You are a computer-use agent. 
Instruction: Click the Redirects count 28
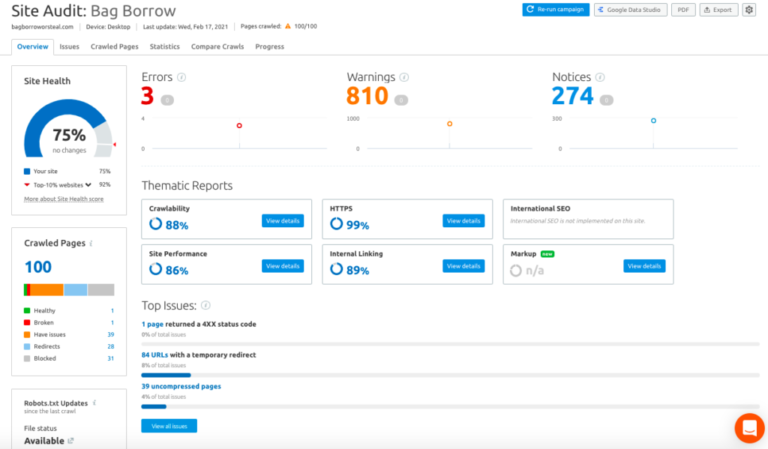click(x=111, y=346)
